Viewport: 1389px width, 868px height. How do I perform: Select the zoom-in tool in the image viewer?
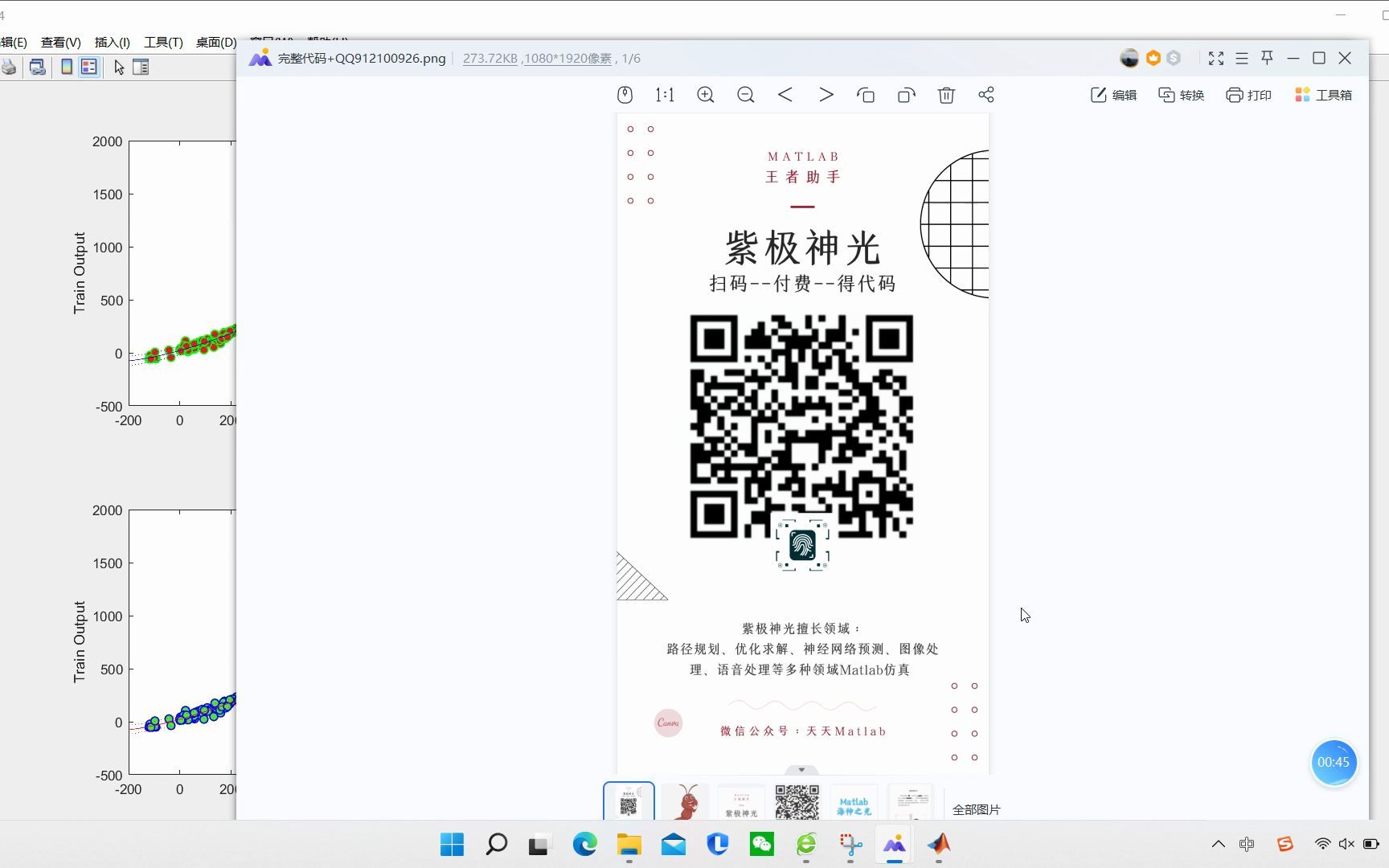coord(705,94)
